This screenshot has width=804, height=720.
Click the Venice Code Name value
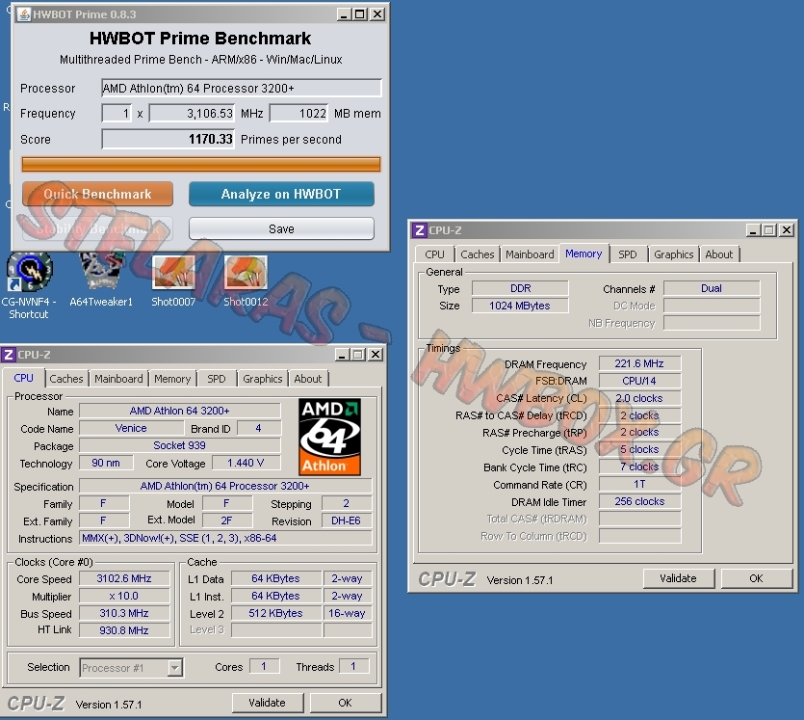[x=131, y=428]
